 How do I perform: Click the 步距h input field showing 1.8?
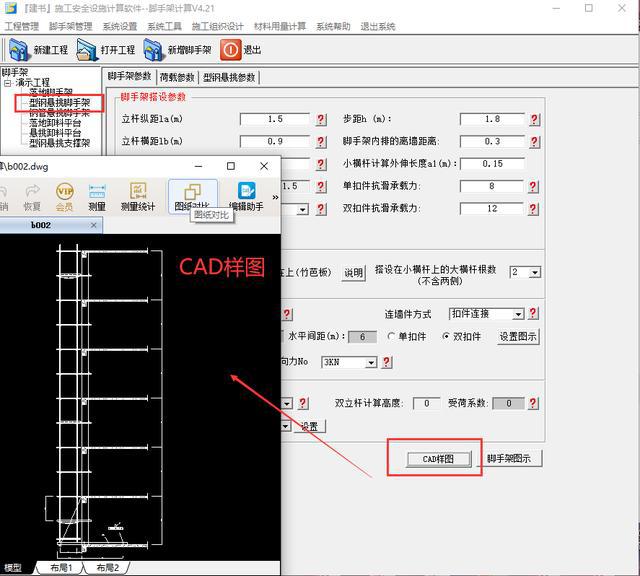click(x=492, y=119)
